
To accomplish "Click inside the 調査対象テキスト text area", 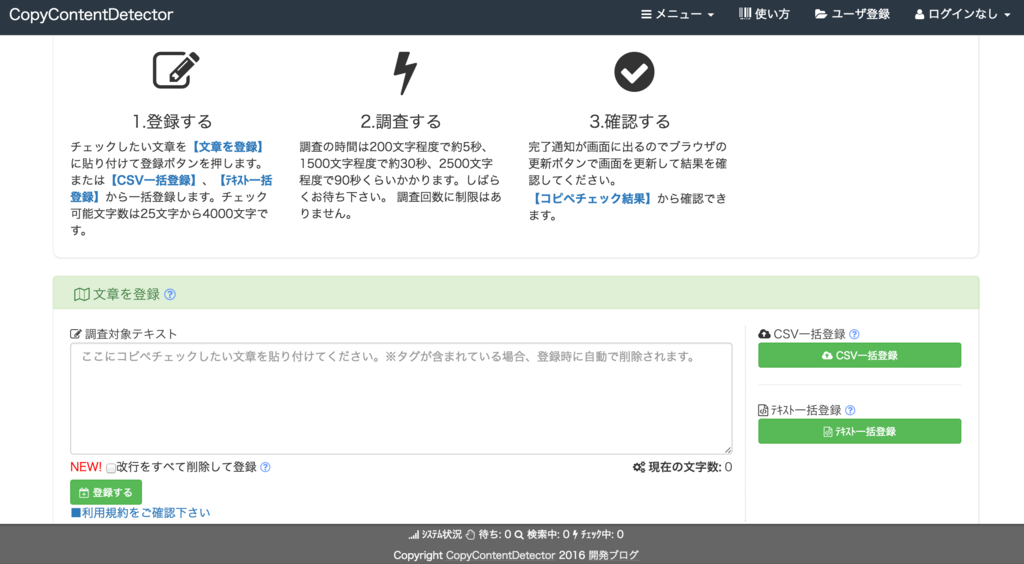I will [x=401, y=398].
